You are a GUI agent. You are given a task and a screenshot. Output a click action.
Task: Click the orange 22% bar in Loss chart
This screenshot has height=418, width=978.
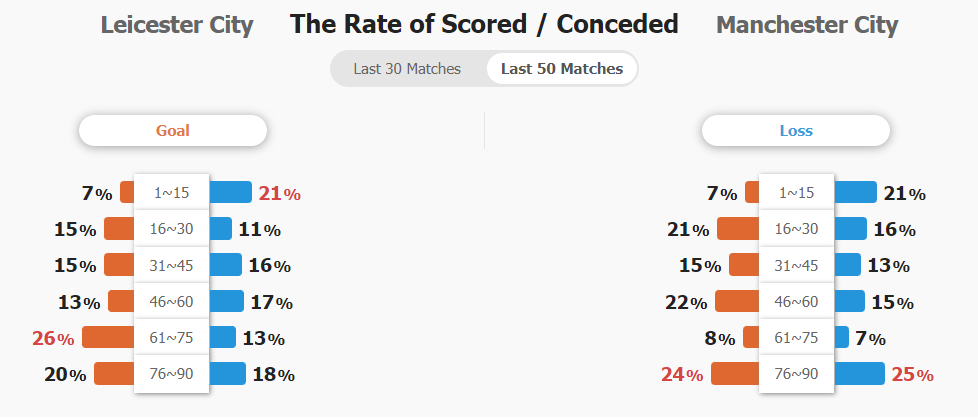pos(737,301)
